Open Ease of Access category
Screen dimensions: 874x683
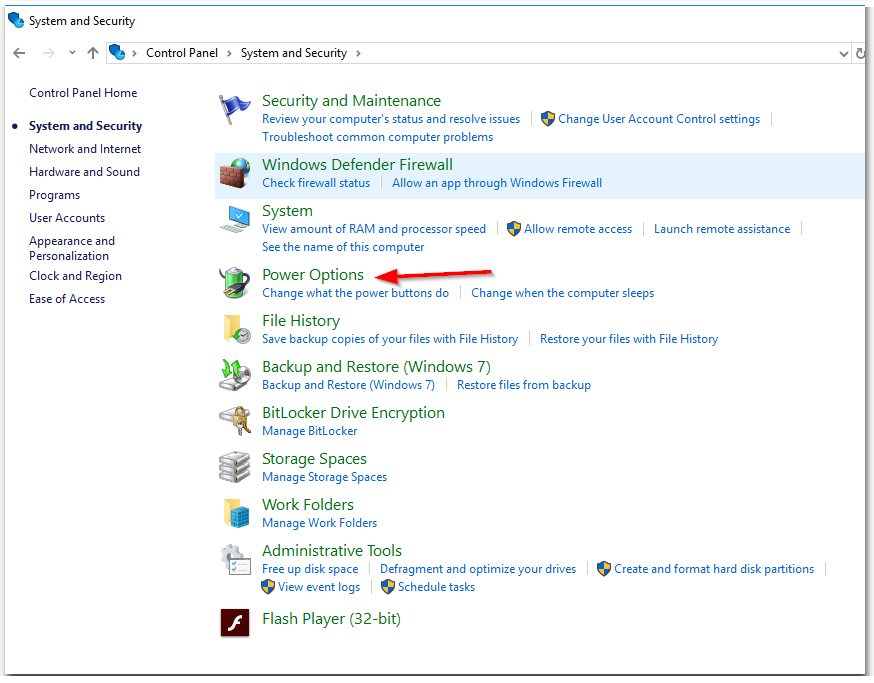[67, 299]
